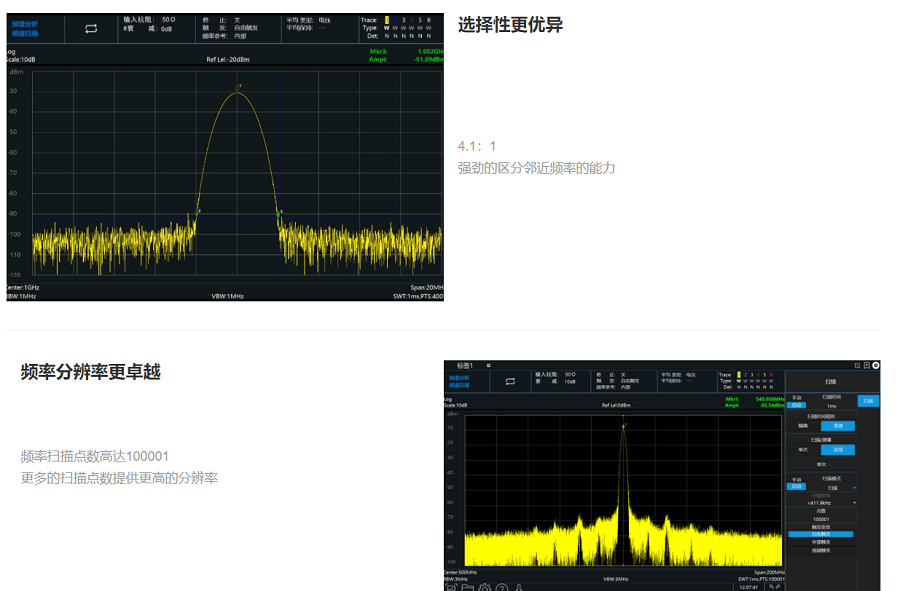
Task: Select the blue 扫描 side tab
Action: (x=868, y=401)
